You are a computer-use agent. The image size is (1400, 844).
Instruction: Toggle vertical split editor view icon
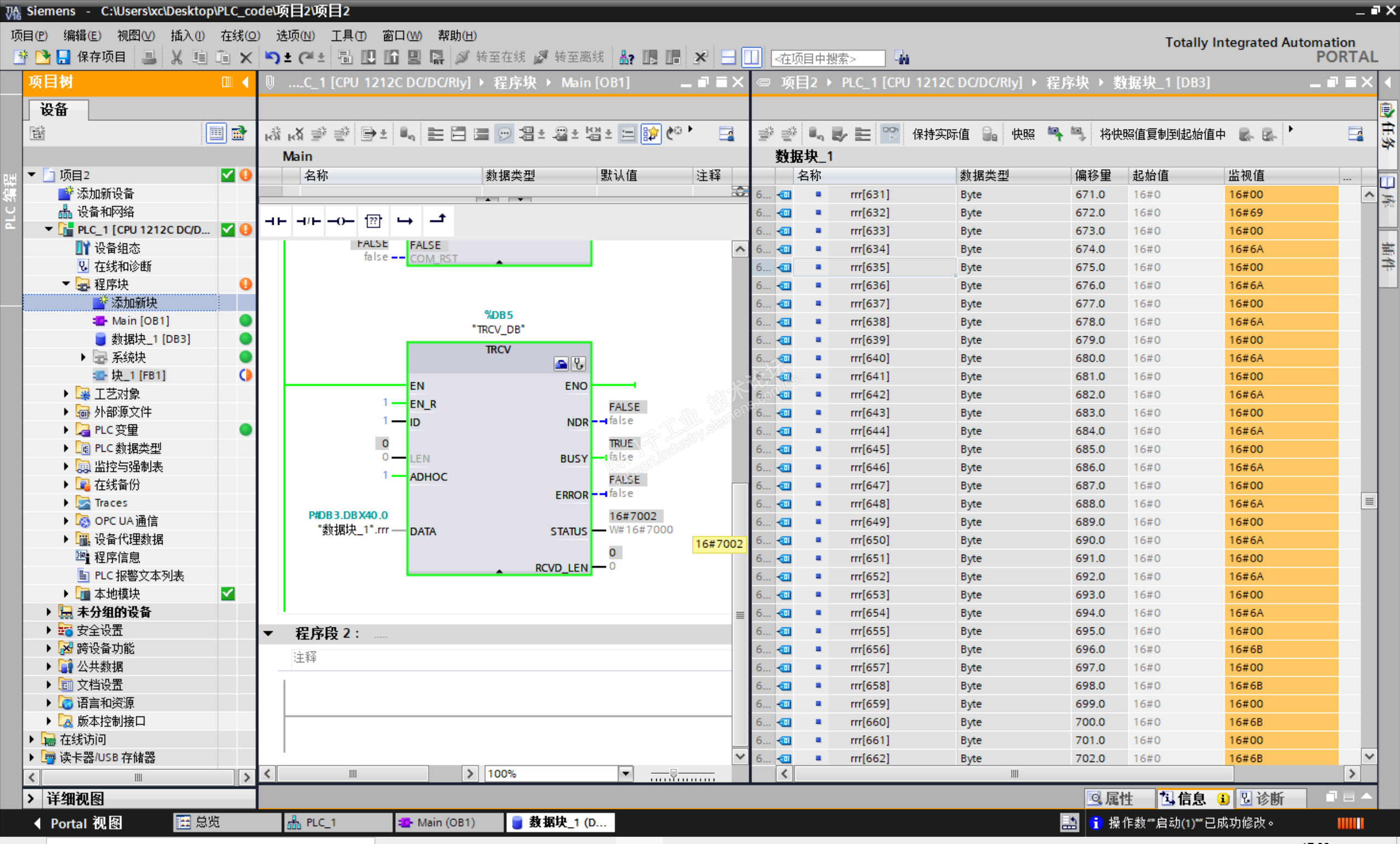click(x=751, y=57)
